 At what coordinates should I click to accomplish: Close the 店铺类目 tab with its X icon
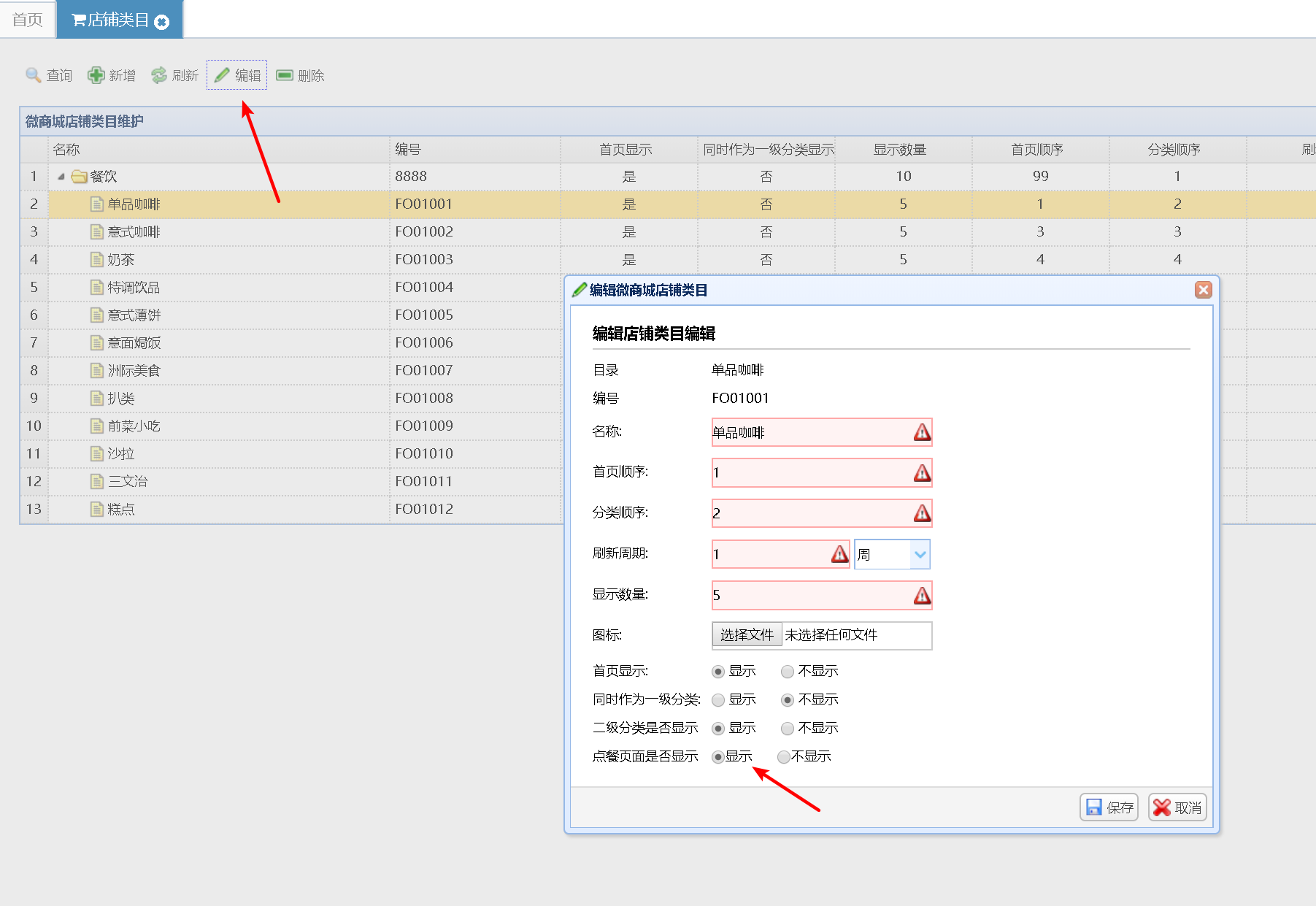point(162,22)
